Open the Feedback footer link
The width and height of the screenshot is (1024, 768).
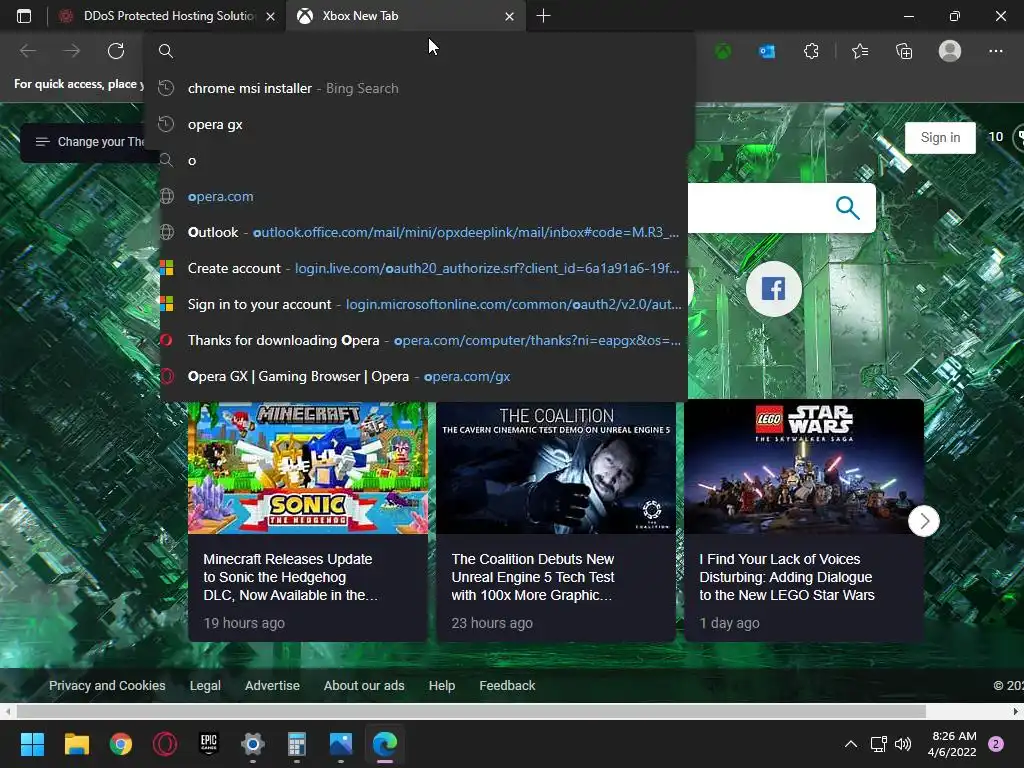[x=507, y=686]
